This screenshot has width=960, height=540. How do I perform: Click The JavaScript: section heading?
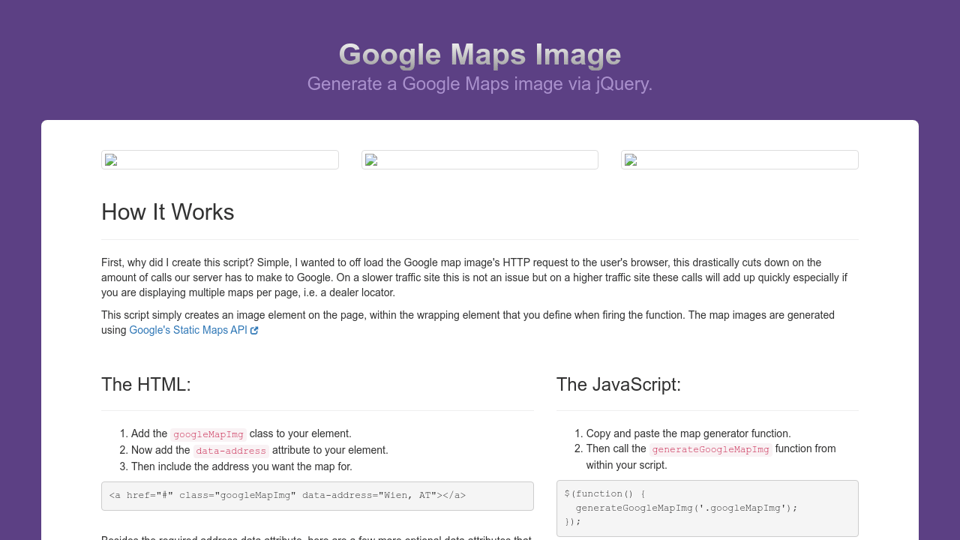[618, 385]
